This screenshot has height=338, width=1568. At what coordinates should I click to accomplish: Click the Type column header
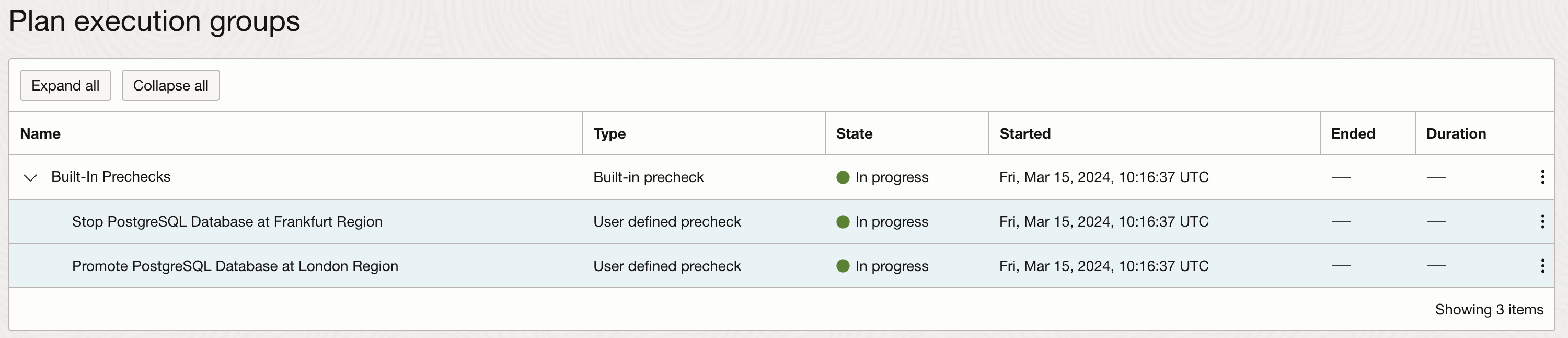pyautogui.click(x=609, y=134)
